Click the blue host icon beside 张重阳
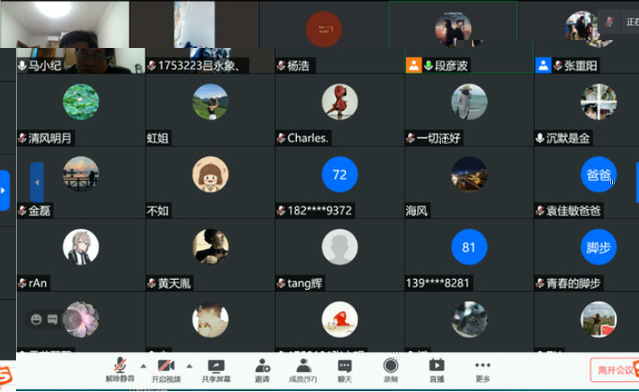Viewport: 639px width, 392px height. (x=543, y=65)
